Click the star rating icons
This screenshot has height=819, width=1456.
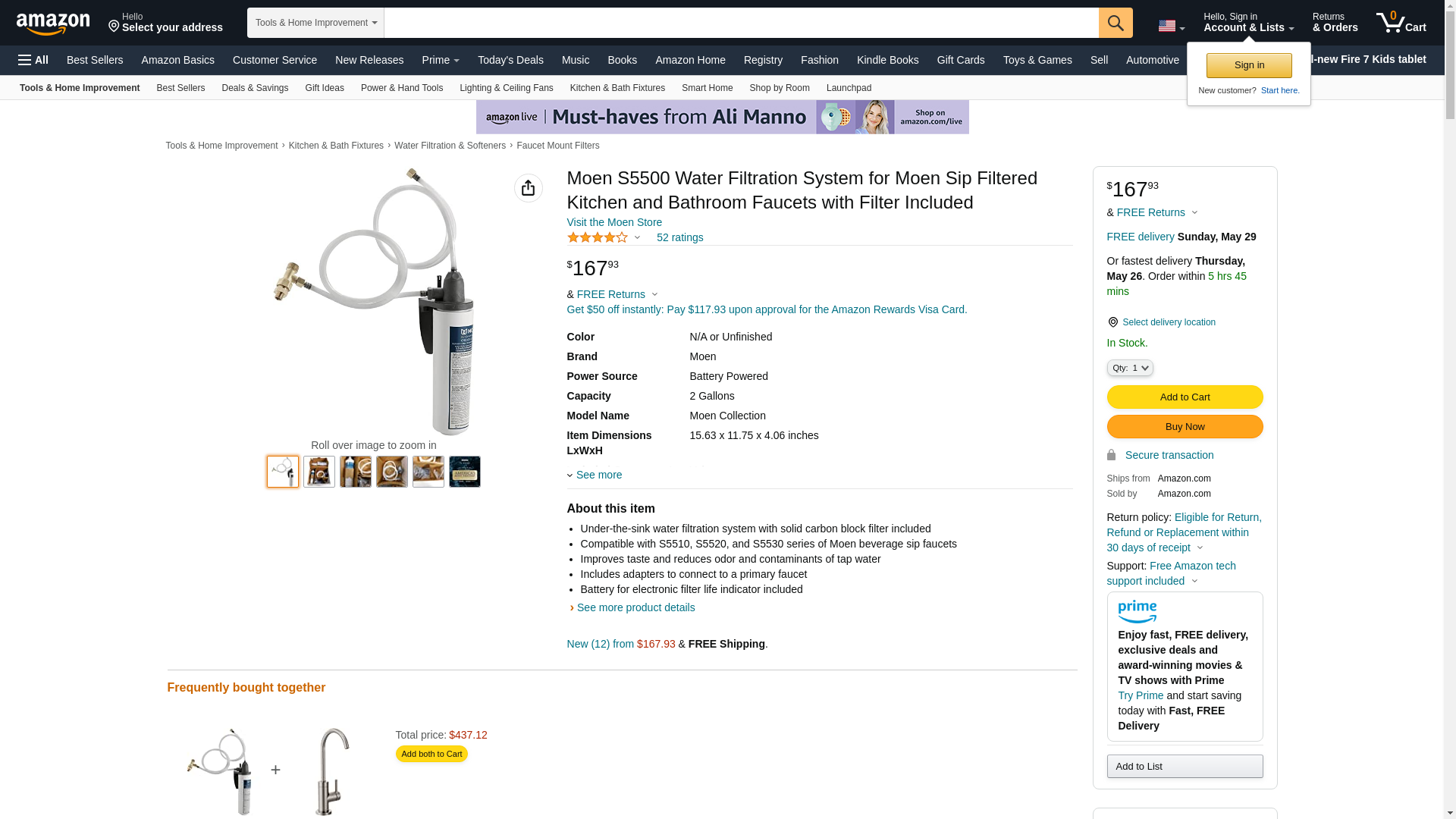598,237
